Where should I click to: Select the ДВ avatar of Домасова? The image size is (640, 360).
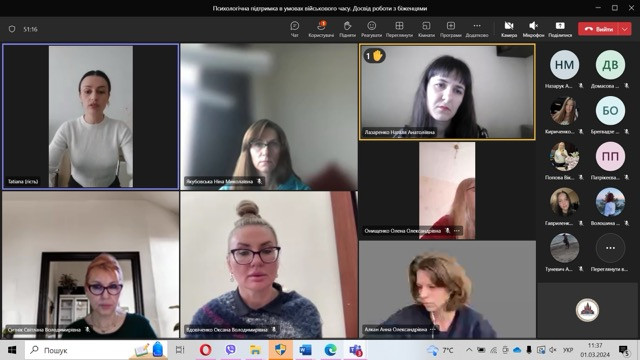[610, 64]
